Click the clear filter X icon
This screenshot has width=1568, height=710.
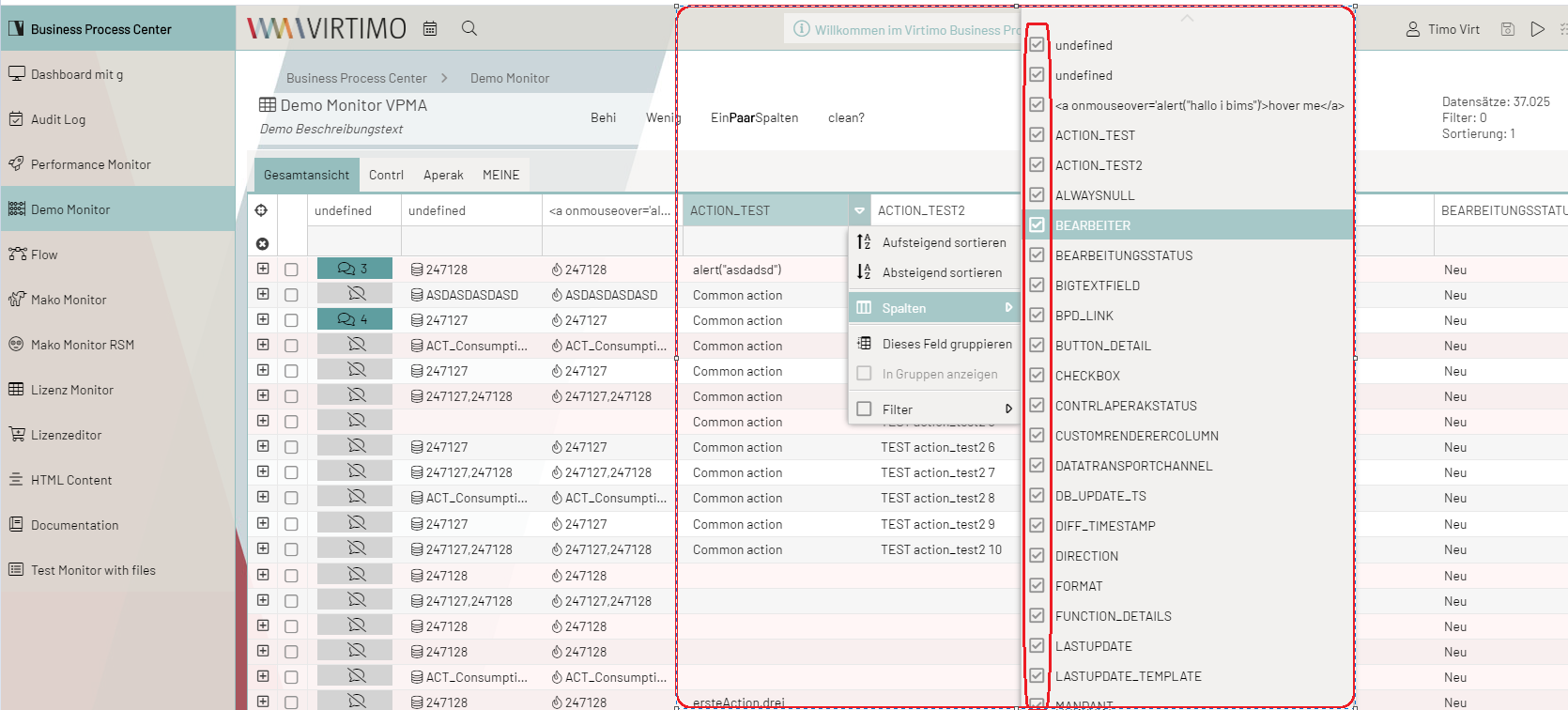click(263, 244)
